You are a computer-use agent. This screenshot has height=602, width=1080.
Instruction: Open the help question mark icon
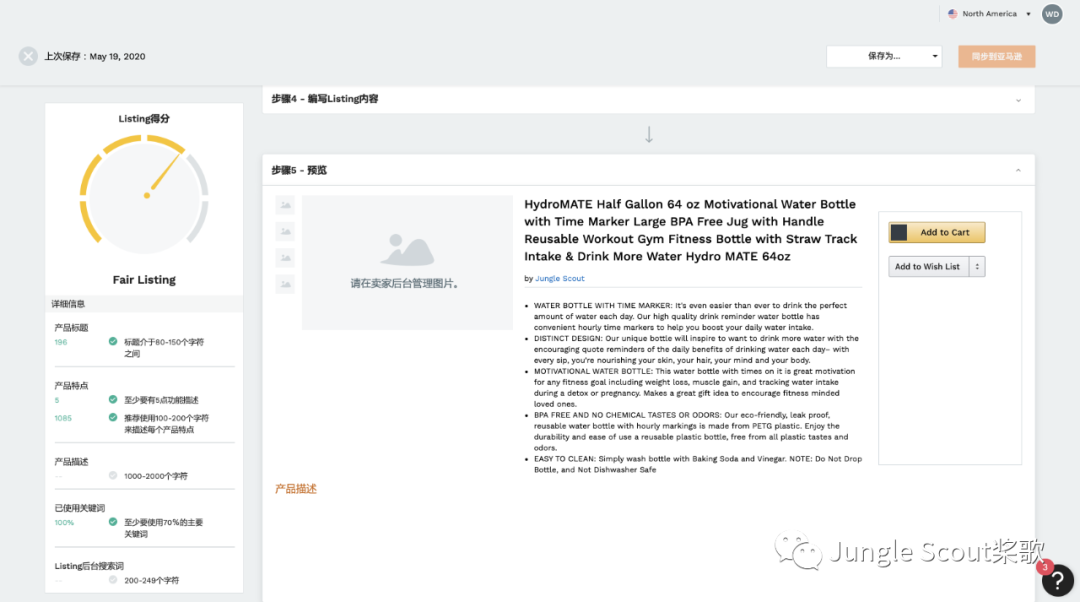coord(1057,581)
